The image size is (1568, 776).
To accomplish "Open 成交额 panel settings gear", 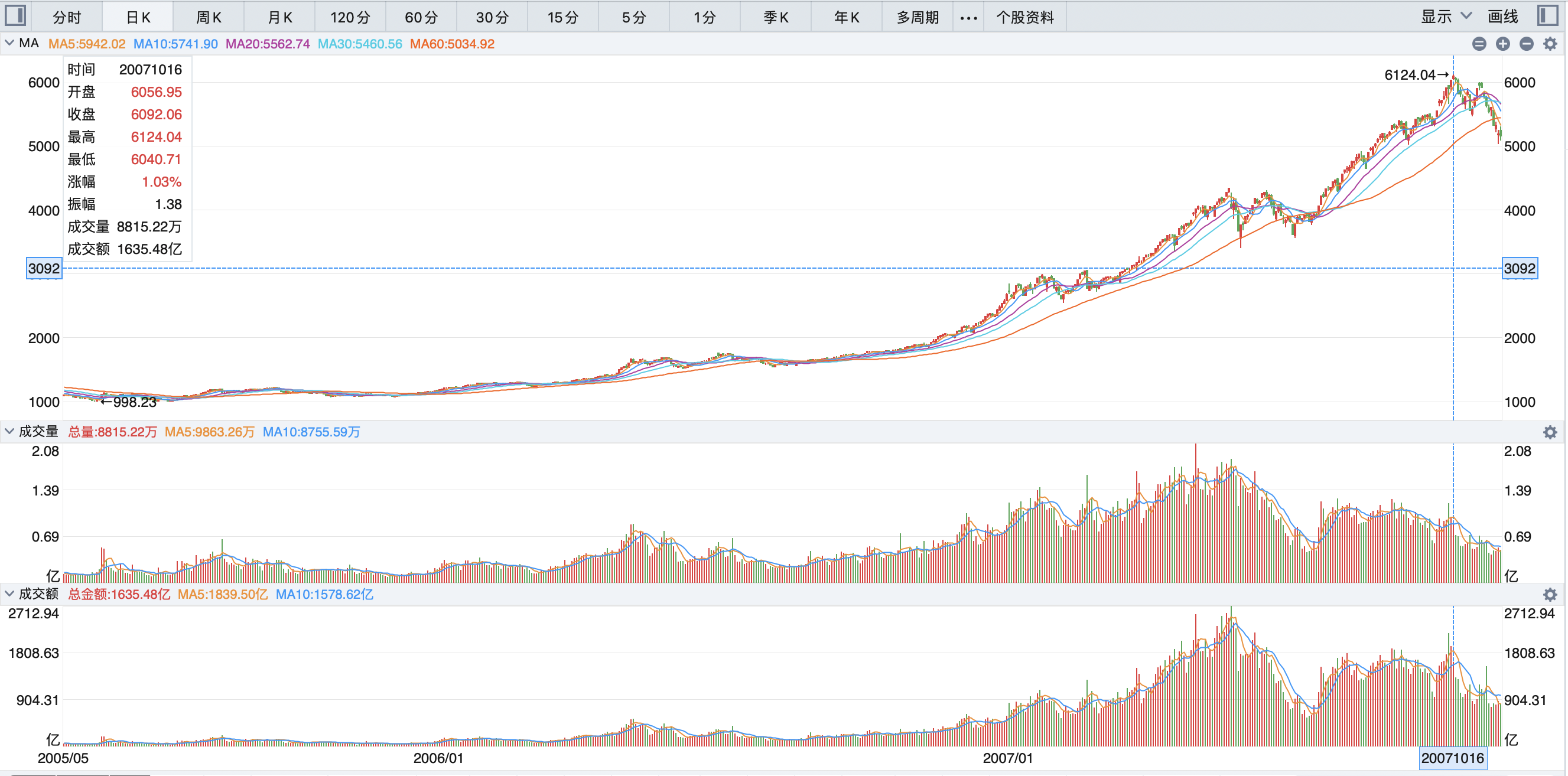I will [1550, 595].
